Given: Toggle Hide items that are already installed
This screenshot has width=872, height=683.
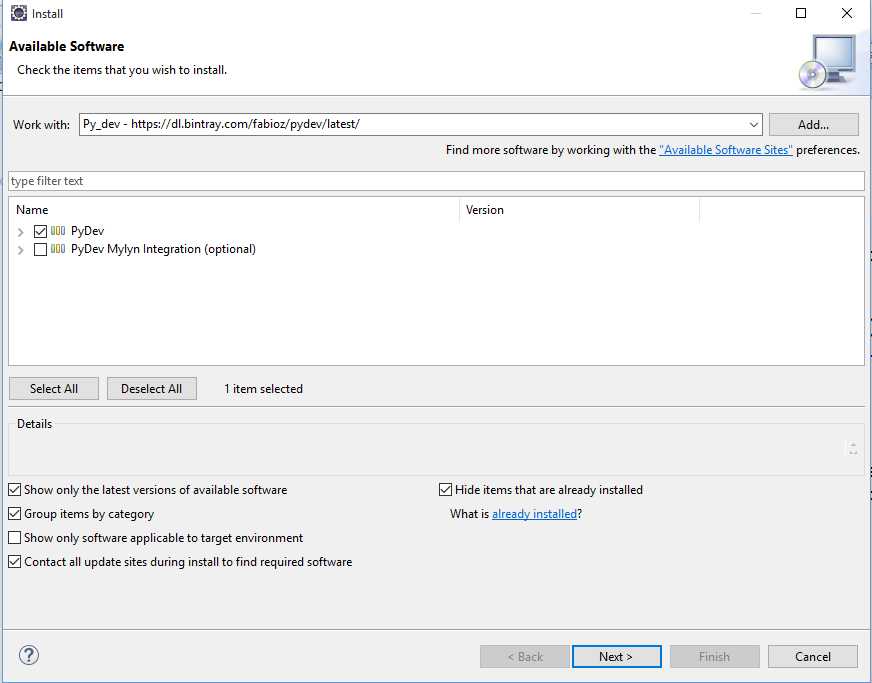Looking at the screenshot, I should pyautogui.click(x=445, y=490).
